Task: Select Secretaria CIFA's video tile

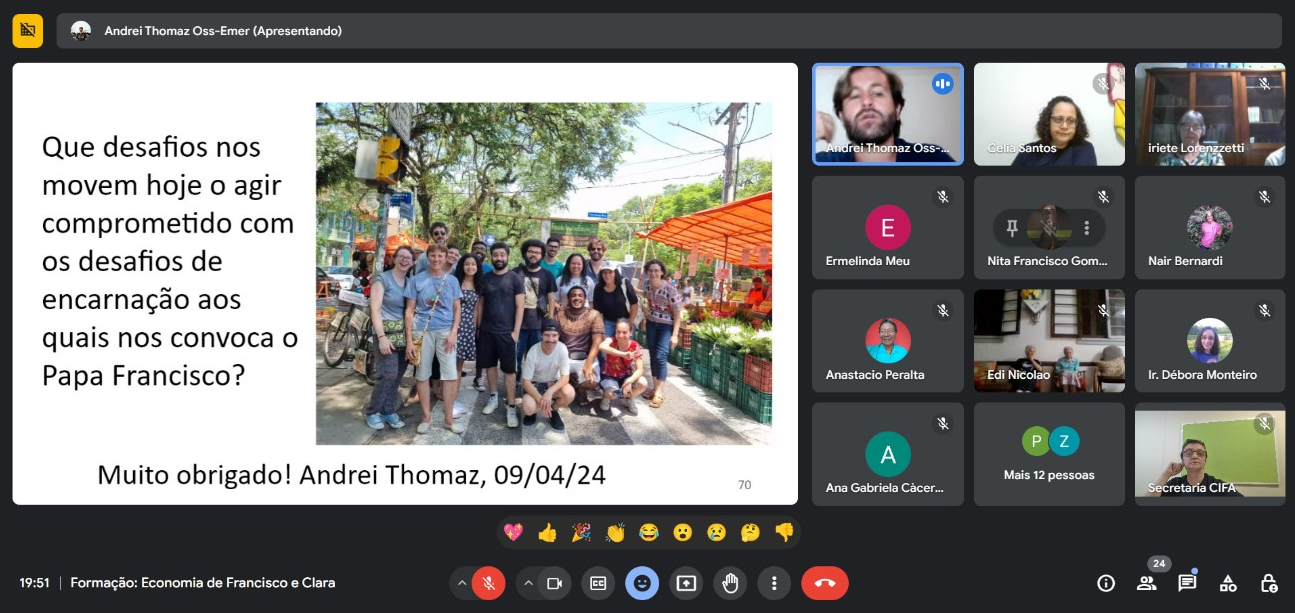Action: tap(1210, 454)
